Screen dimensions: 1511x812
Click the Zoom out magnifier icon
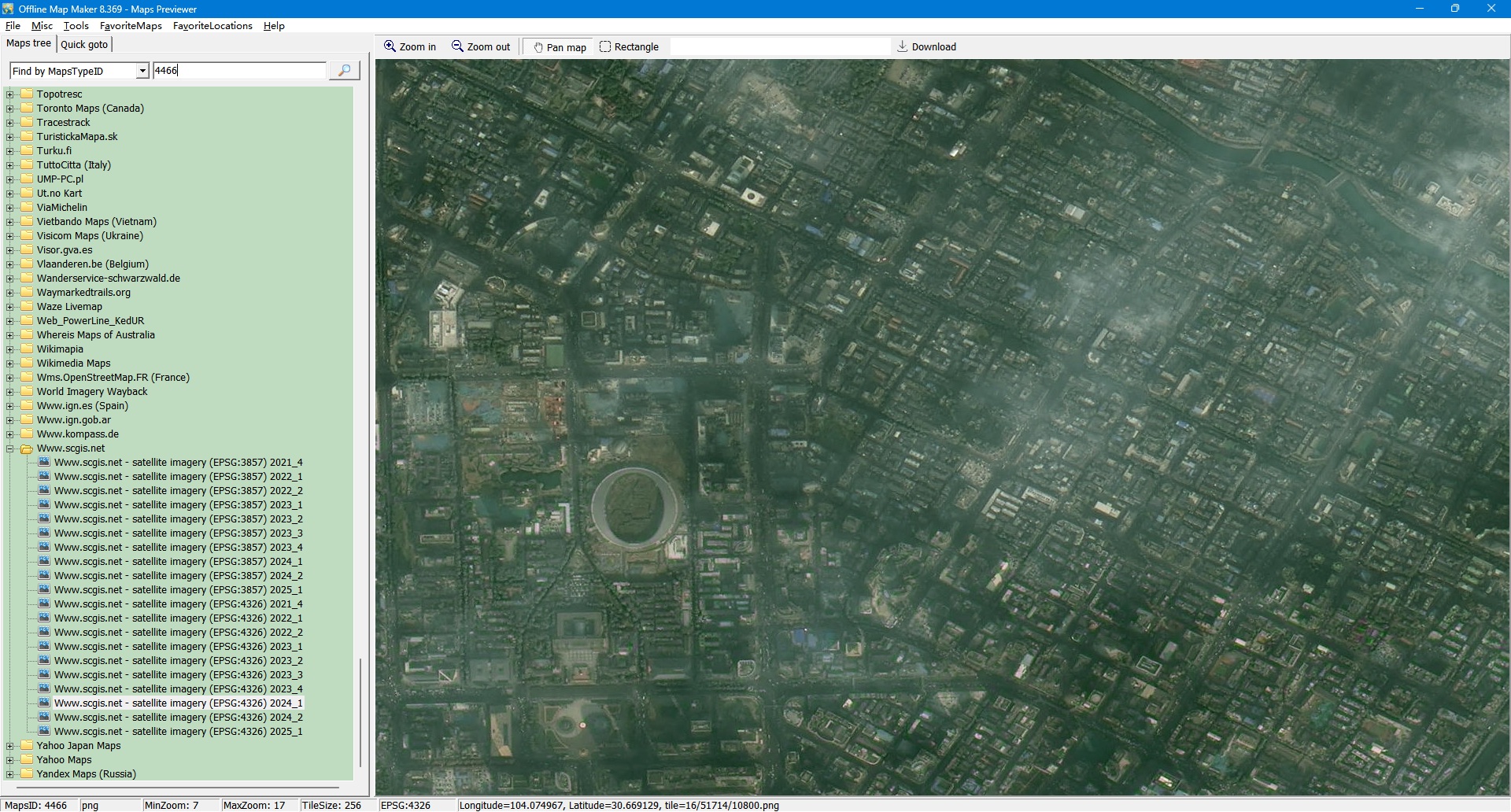pos(457,46)
